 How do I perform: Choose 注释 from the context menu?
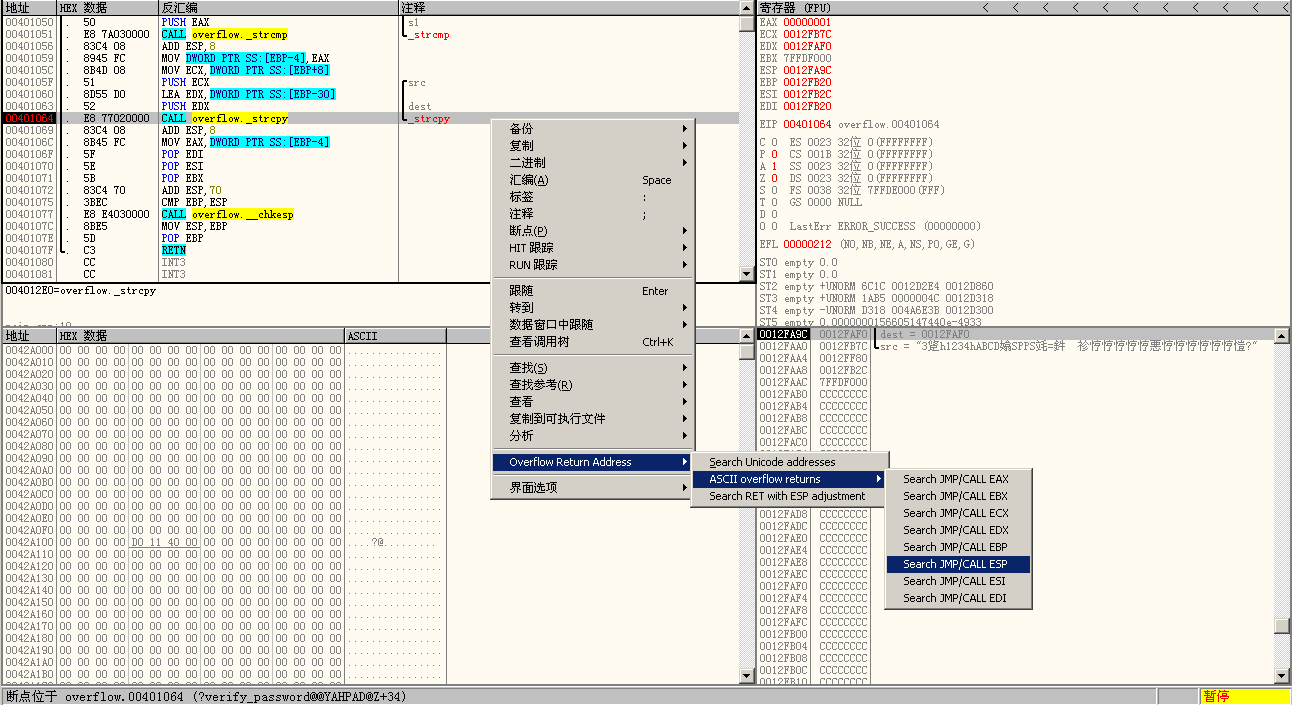[x=594, y=214]
